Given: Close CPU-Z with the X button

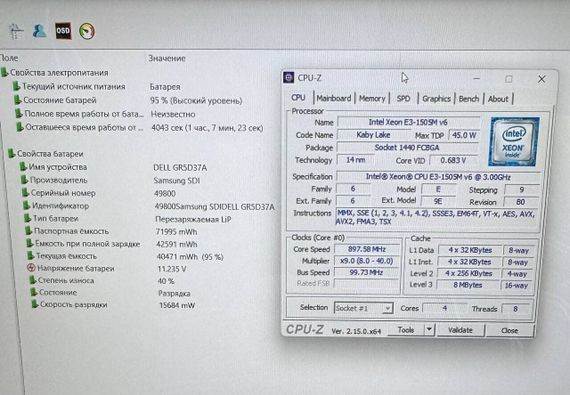Looking at the screenshot, I should 542,79.
